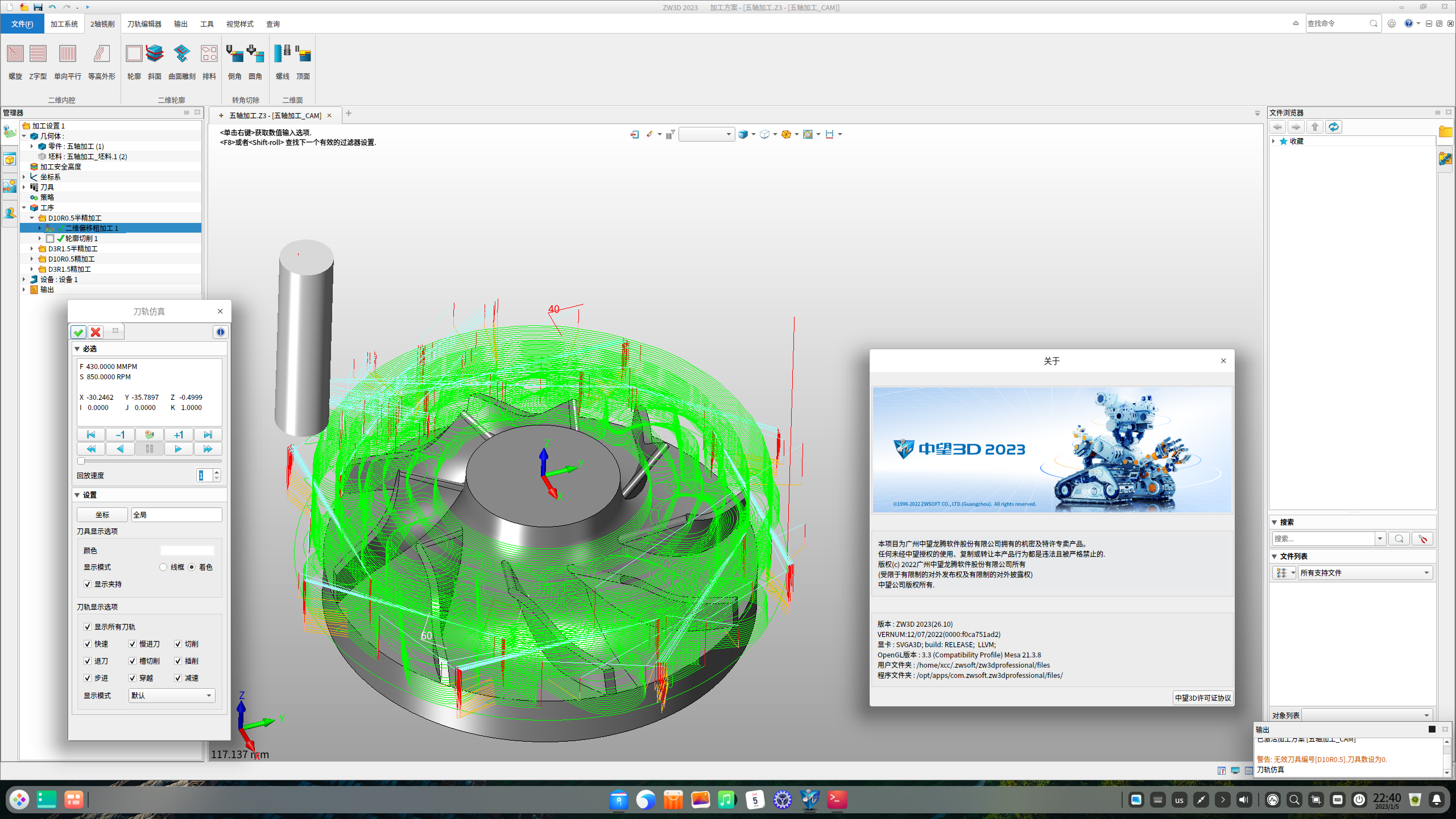Launch the terminal from the taskbar
The width and height of the screenshot is (1456, 819).
click(x=835, y=799)
